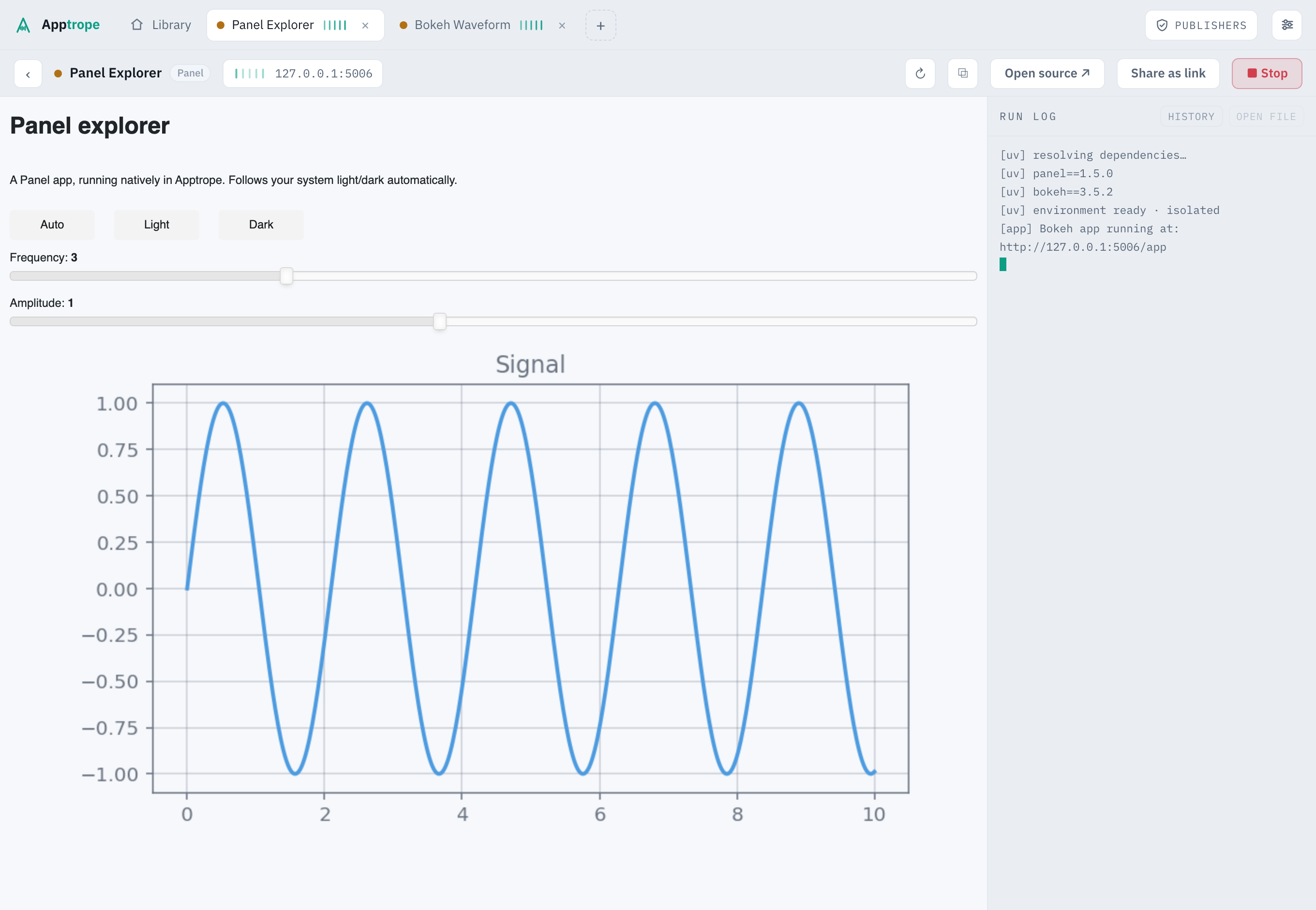Viewport: 1316px width, 910px height.
Task: Click the app description paragraph text
Action: 234,180
